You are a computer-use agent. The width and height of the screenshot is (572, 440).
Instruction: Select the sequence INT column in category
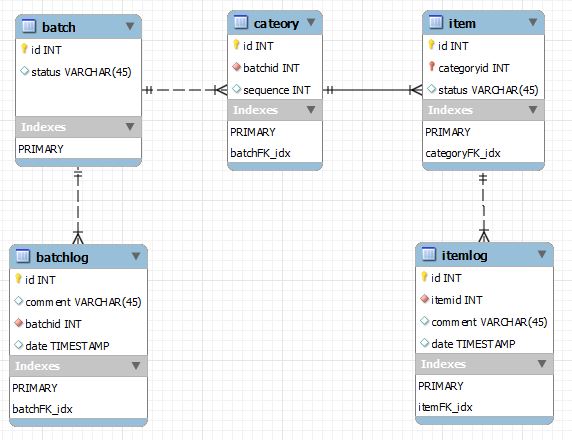tap(275, 90)
